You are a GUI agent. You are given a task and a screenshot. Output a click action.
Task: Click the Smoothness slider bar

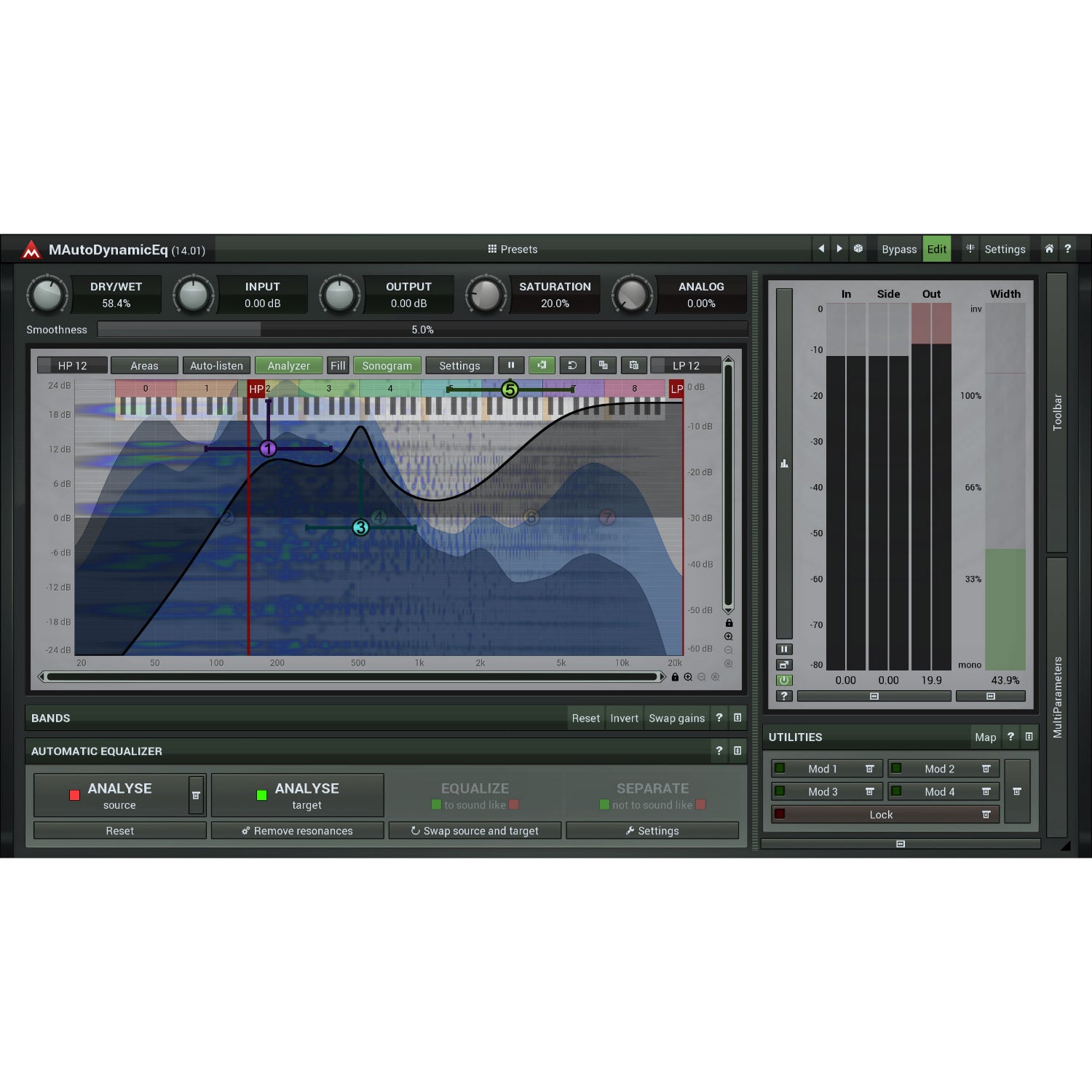(422, 330)
